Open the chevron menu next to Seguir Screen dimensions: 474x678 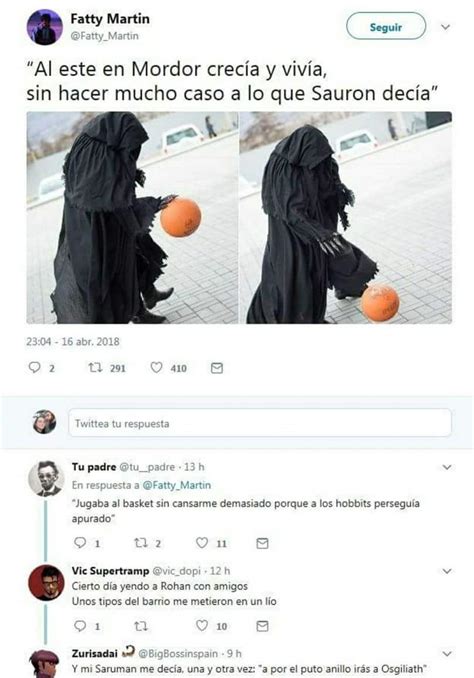point(445,27)
